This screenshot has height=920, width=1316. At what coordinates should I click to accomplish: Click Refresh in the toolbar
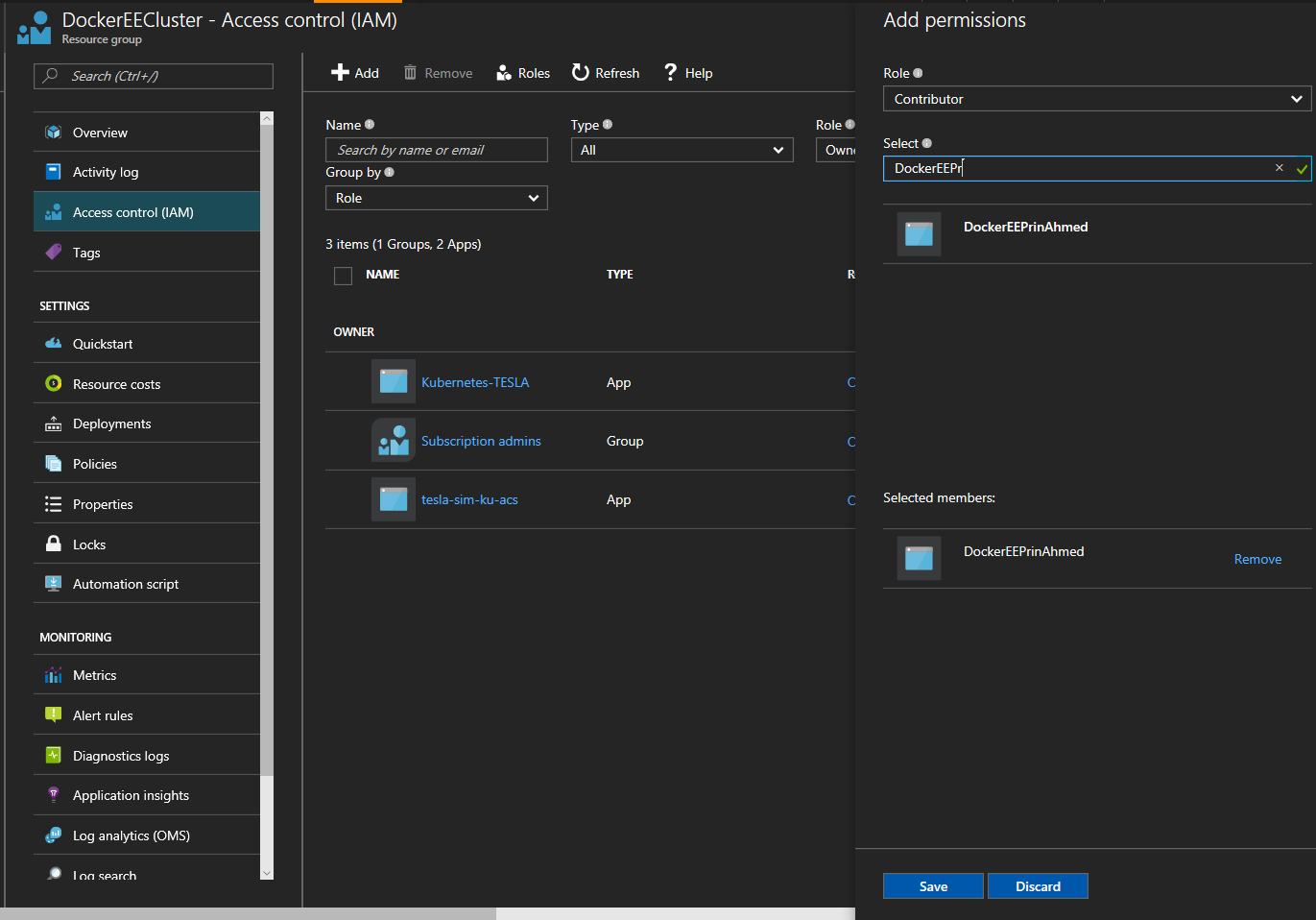[606, 73]
